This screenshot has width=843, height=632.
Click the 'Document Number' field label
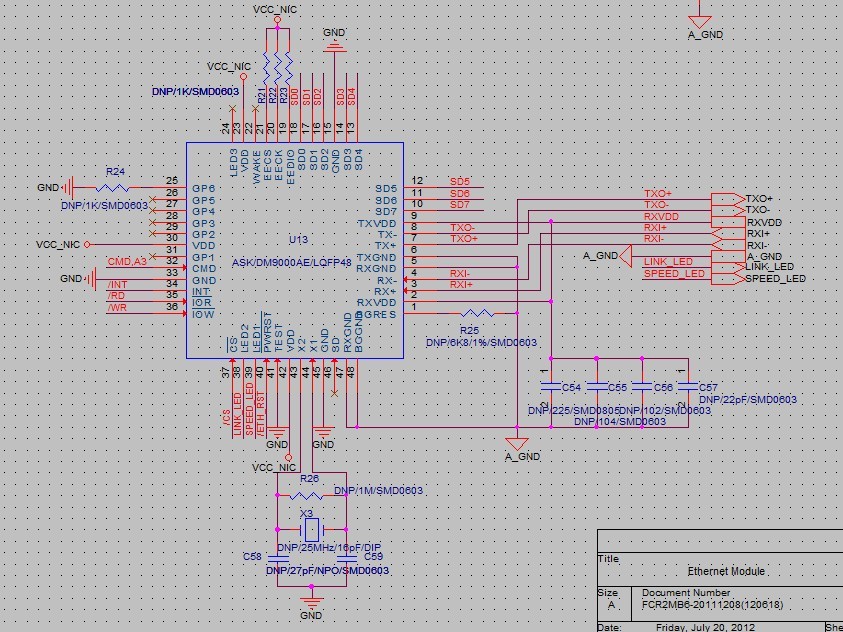(686, 593)
